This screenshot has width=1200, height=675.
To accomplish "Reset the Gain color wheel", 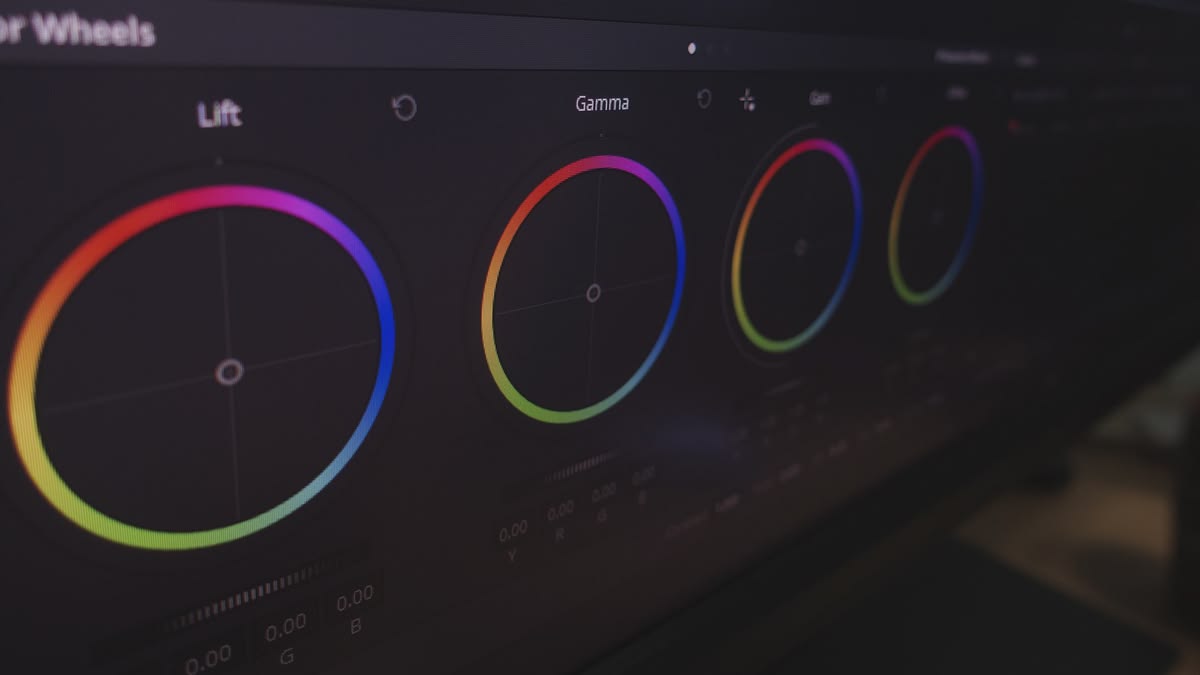I will (x=881, y=95).
